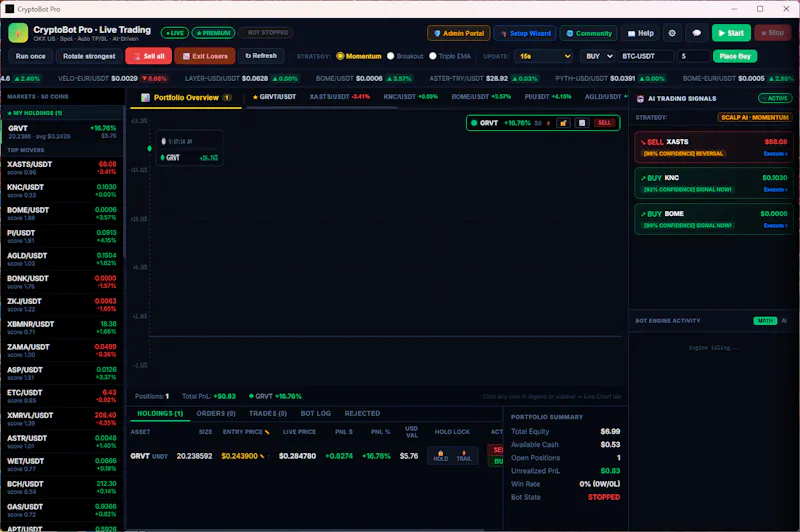Select the Breakout strategy radio
This screenshot has width=800, height=532.
tap(391, 56)
